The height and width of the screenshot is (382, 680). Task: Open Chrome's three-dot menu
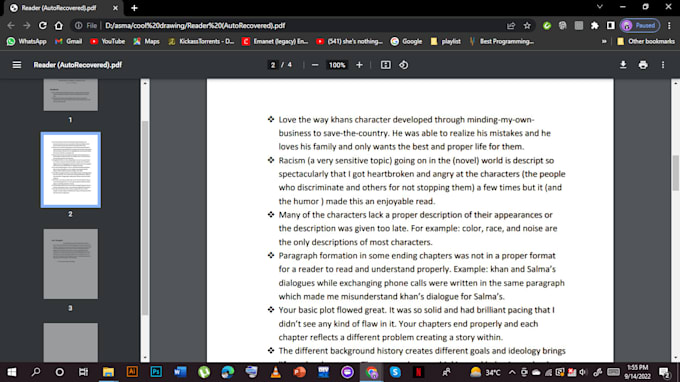pyautogui.click(x=669, y=26)
